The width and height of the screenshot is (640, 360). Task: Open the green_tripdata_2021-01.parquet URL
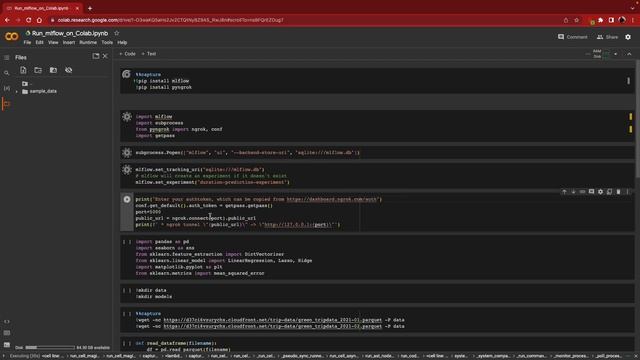[x=273, y=320]
